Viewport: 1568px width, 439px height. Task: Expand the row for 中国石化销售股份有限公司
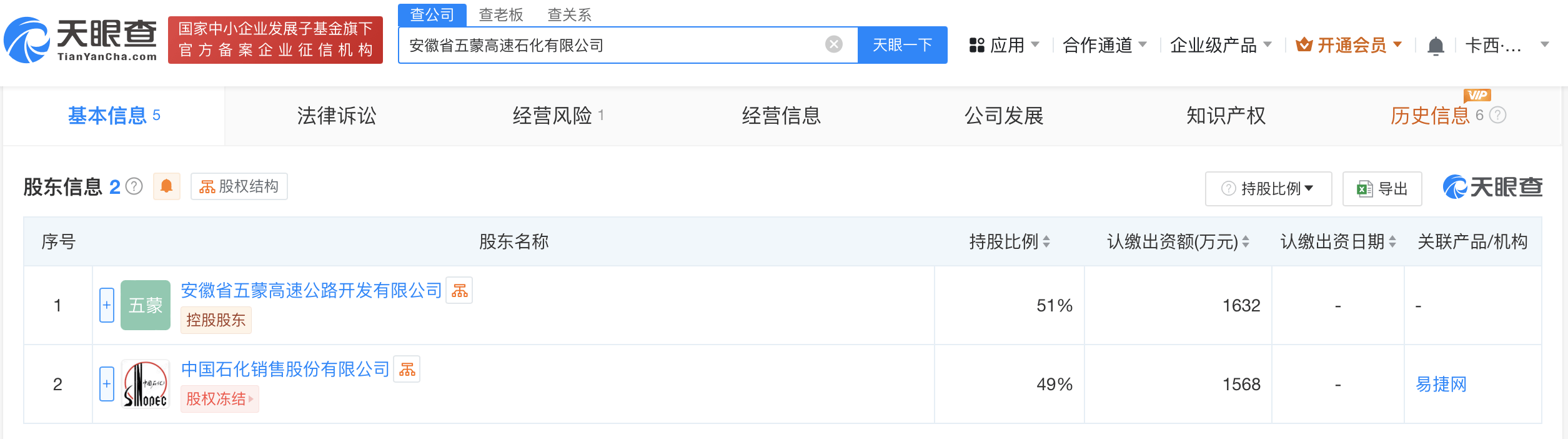point(107,384)
